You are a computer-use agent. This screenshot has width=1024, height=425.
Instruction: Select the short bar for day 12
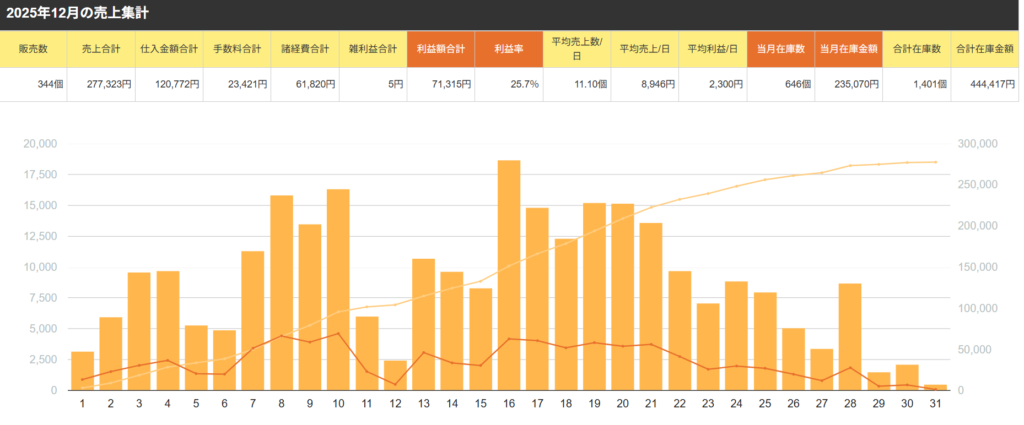point(395,375)
